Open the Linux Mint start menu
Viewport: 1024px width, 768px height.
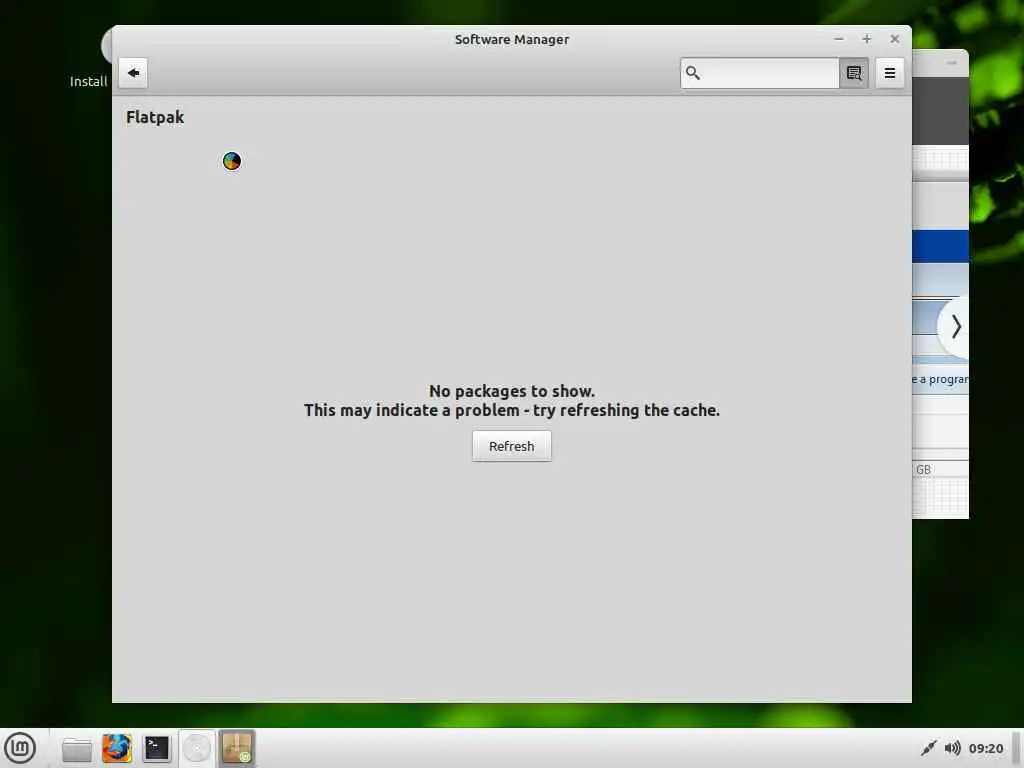coord(20,748)
